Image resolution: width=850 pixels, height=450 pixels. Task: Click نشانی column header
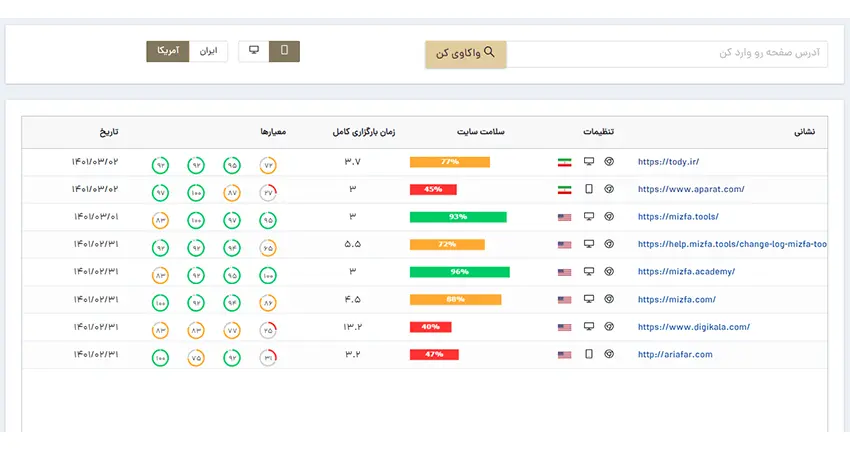coord(804,132)
